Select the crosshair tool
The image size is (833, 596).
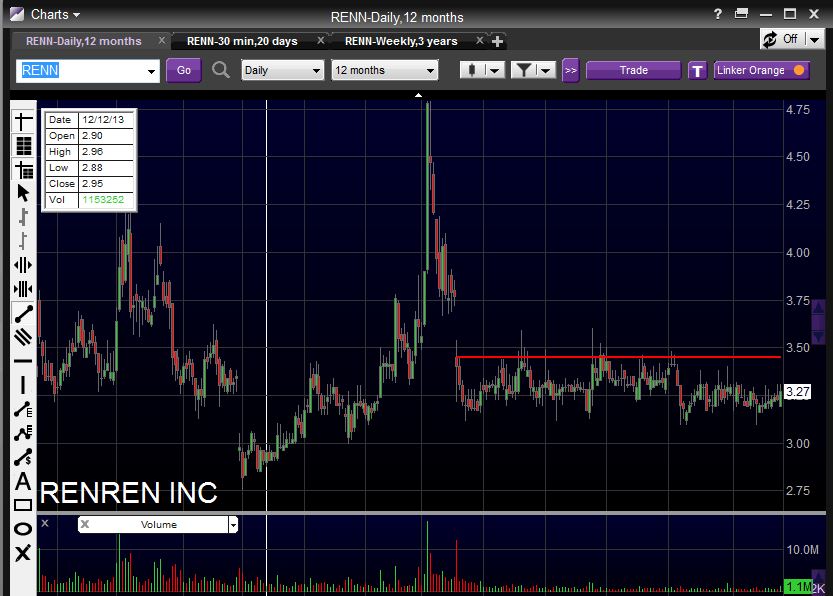tap(23, 121)
